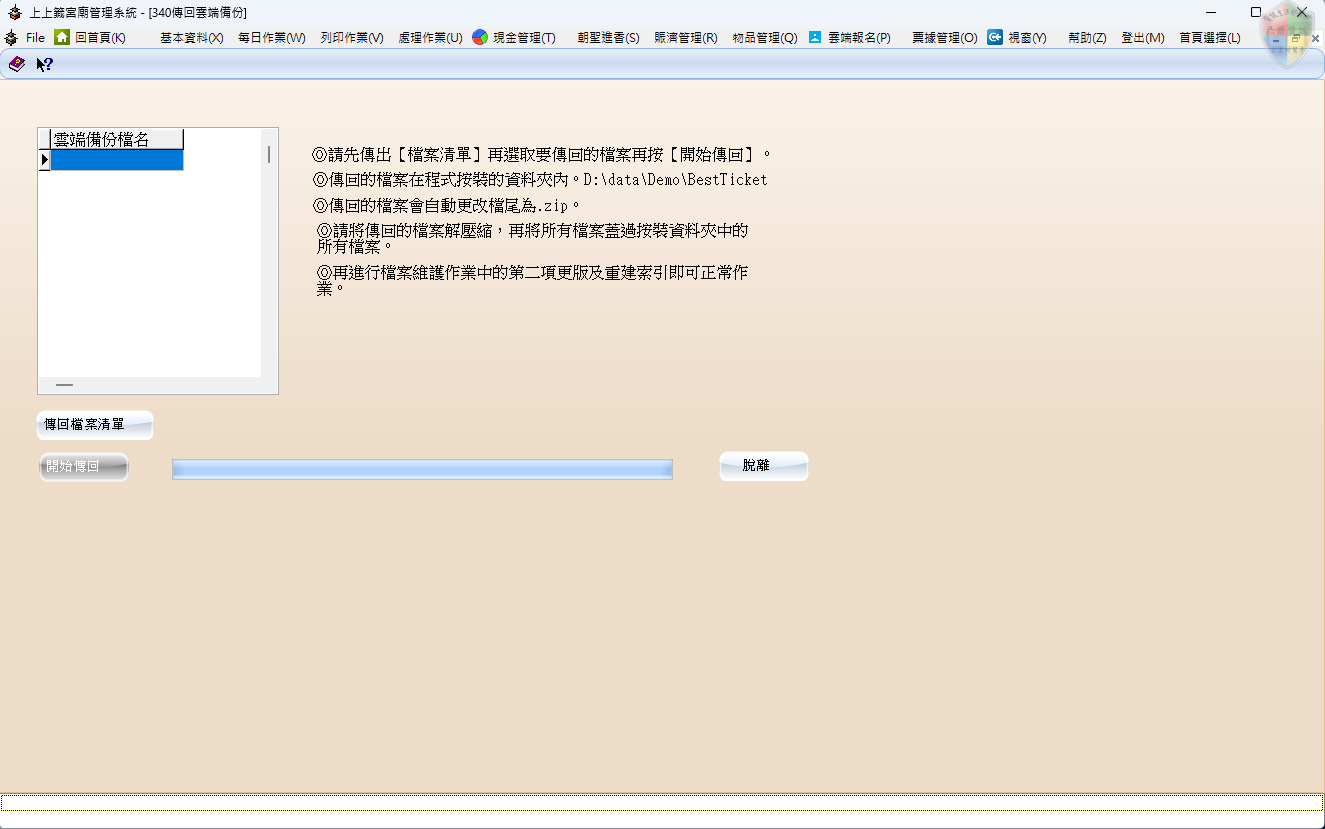Open the 票據管理(O) menu
Viewport: 1325px width, 829px height.
point(941,37)
